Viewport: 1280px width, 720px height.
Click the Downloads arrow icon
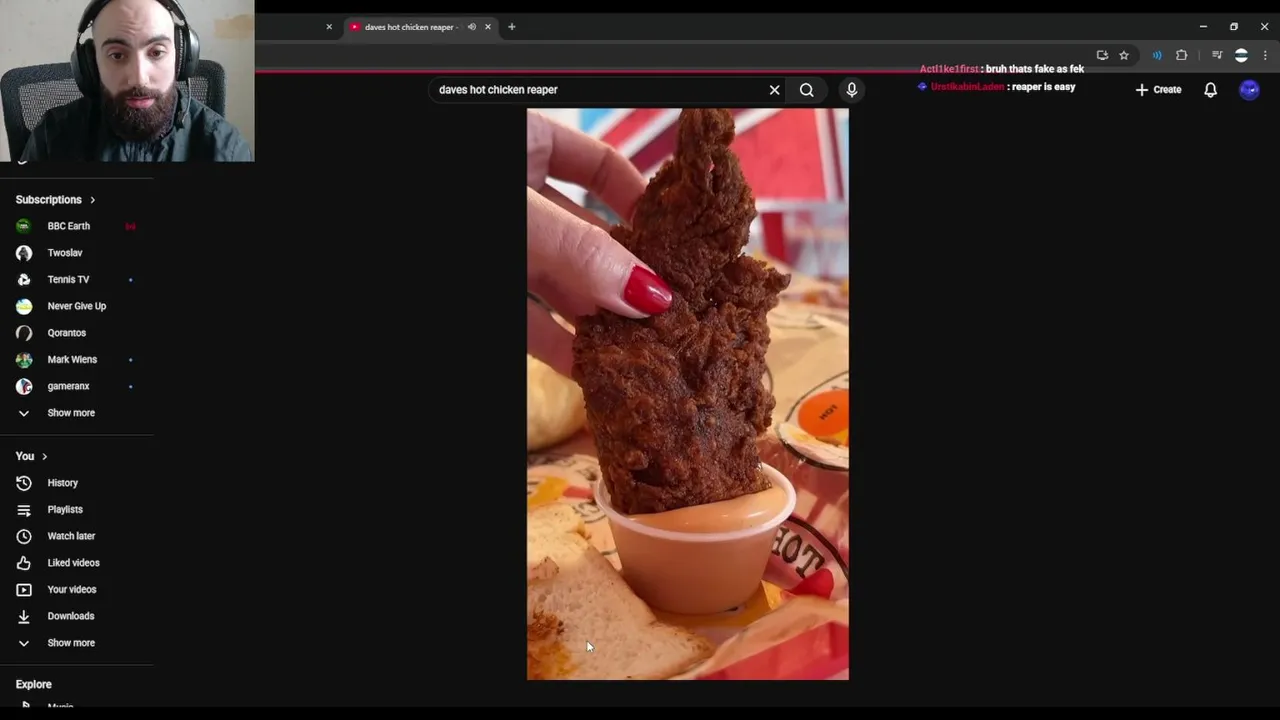pos(24,616)
